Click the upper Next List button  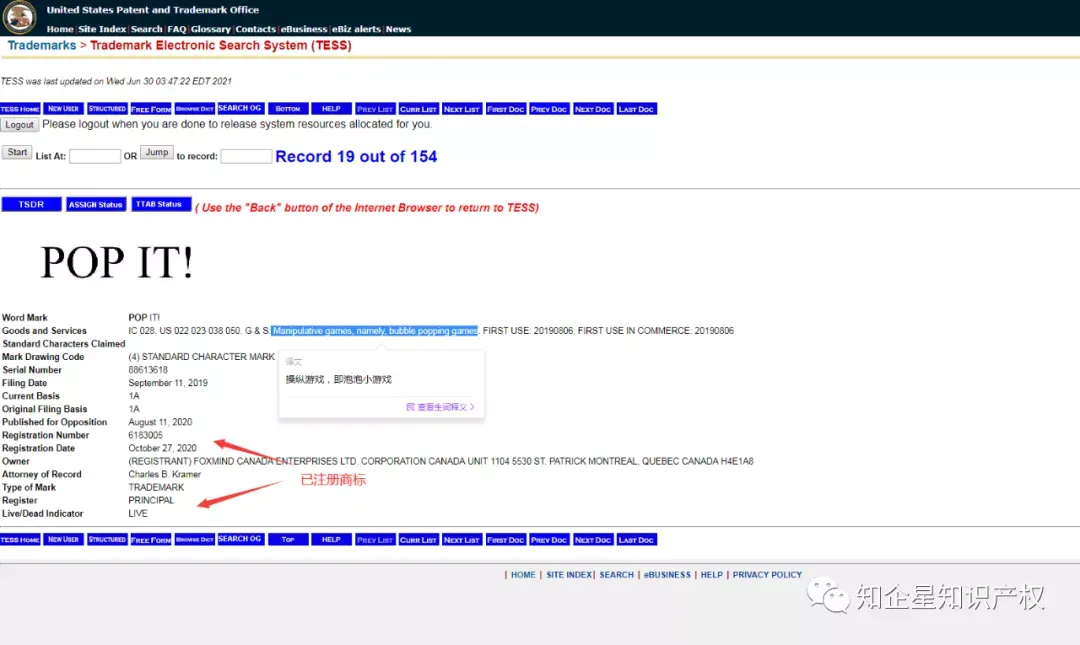(x=461, y=109)
